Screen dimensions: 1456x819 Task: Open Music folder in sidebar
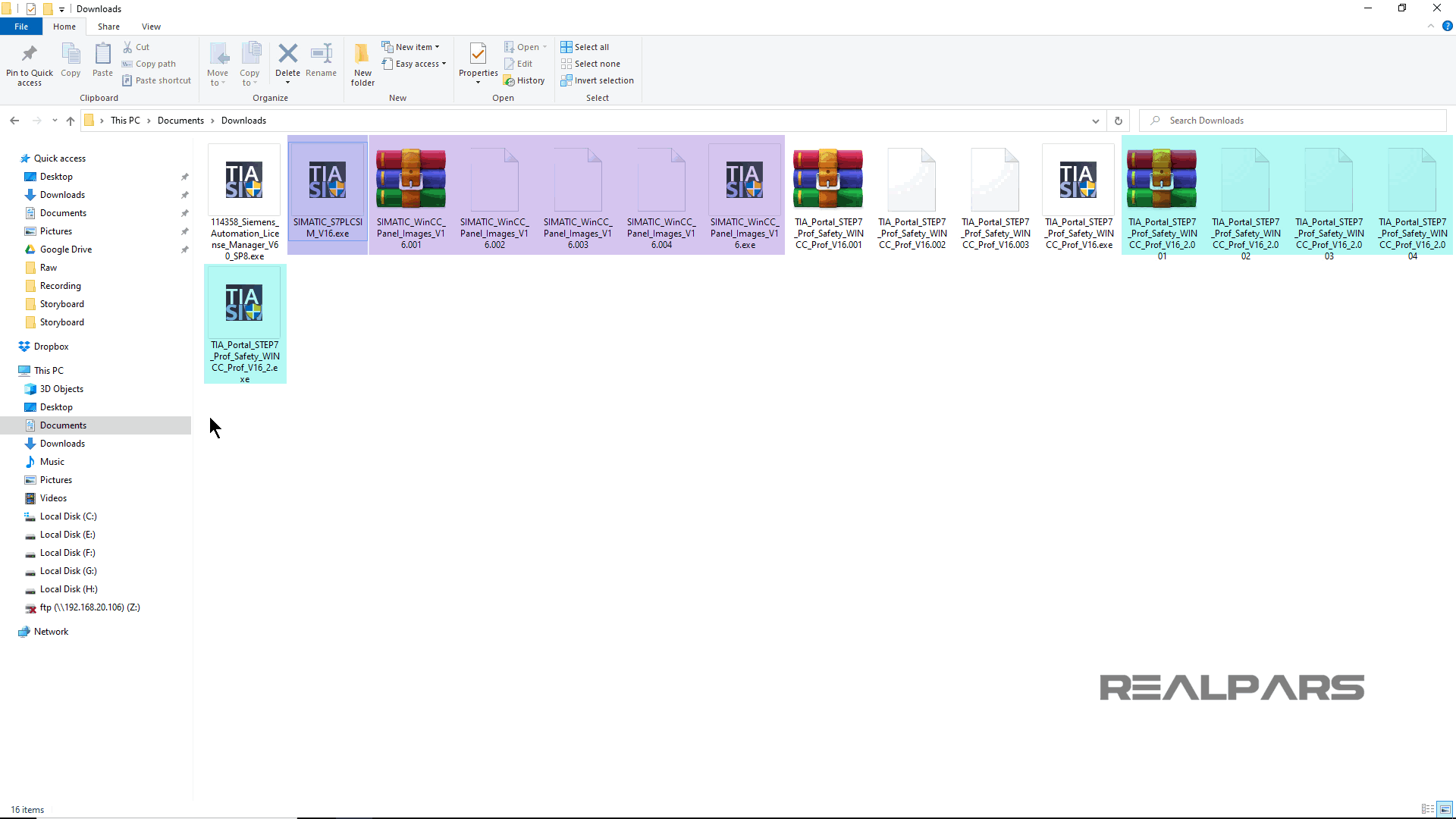tap(52, 462)
